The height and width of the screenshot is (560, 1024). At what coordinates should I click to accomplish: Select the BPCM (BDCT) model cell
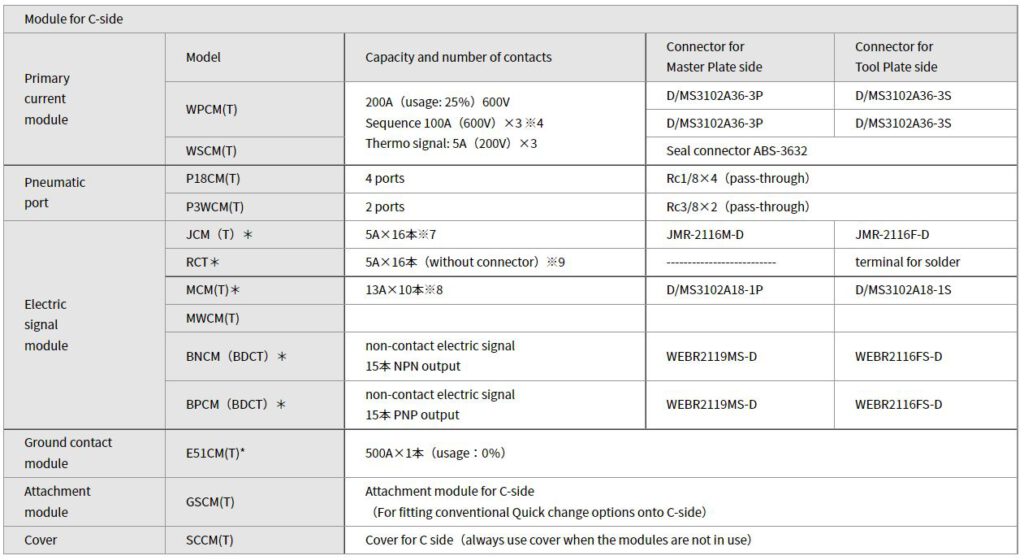(x=255, y=405)
